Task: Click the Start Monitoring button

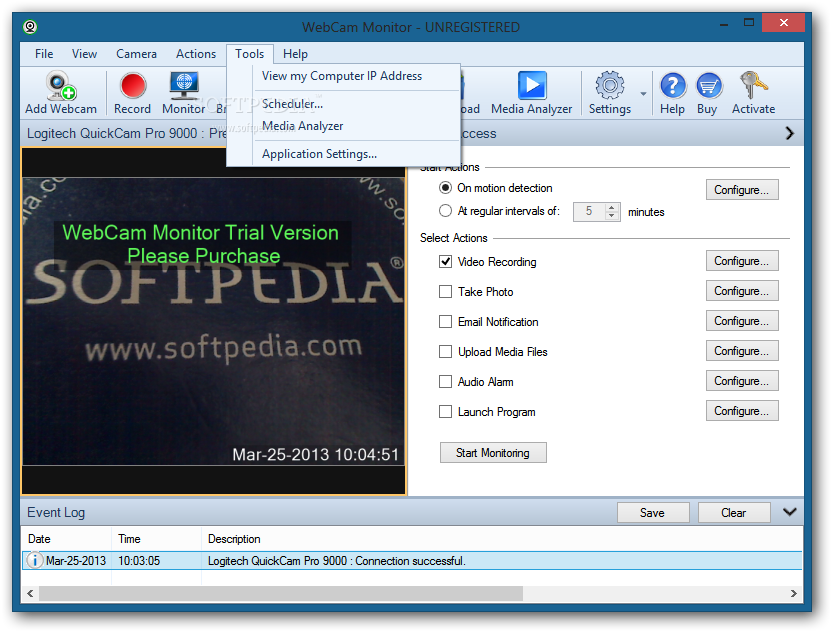Action: [x=493, y=453]
